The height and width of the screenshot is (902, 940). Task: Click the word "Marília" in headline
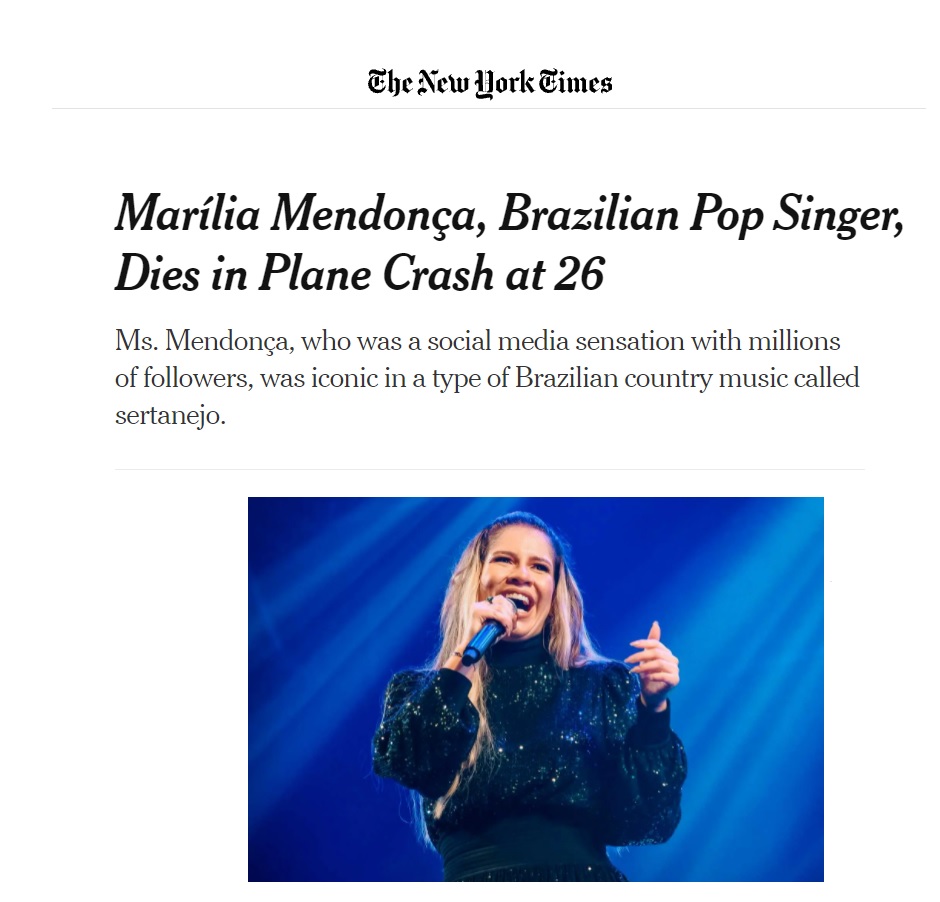(x=187, y=214)
